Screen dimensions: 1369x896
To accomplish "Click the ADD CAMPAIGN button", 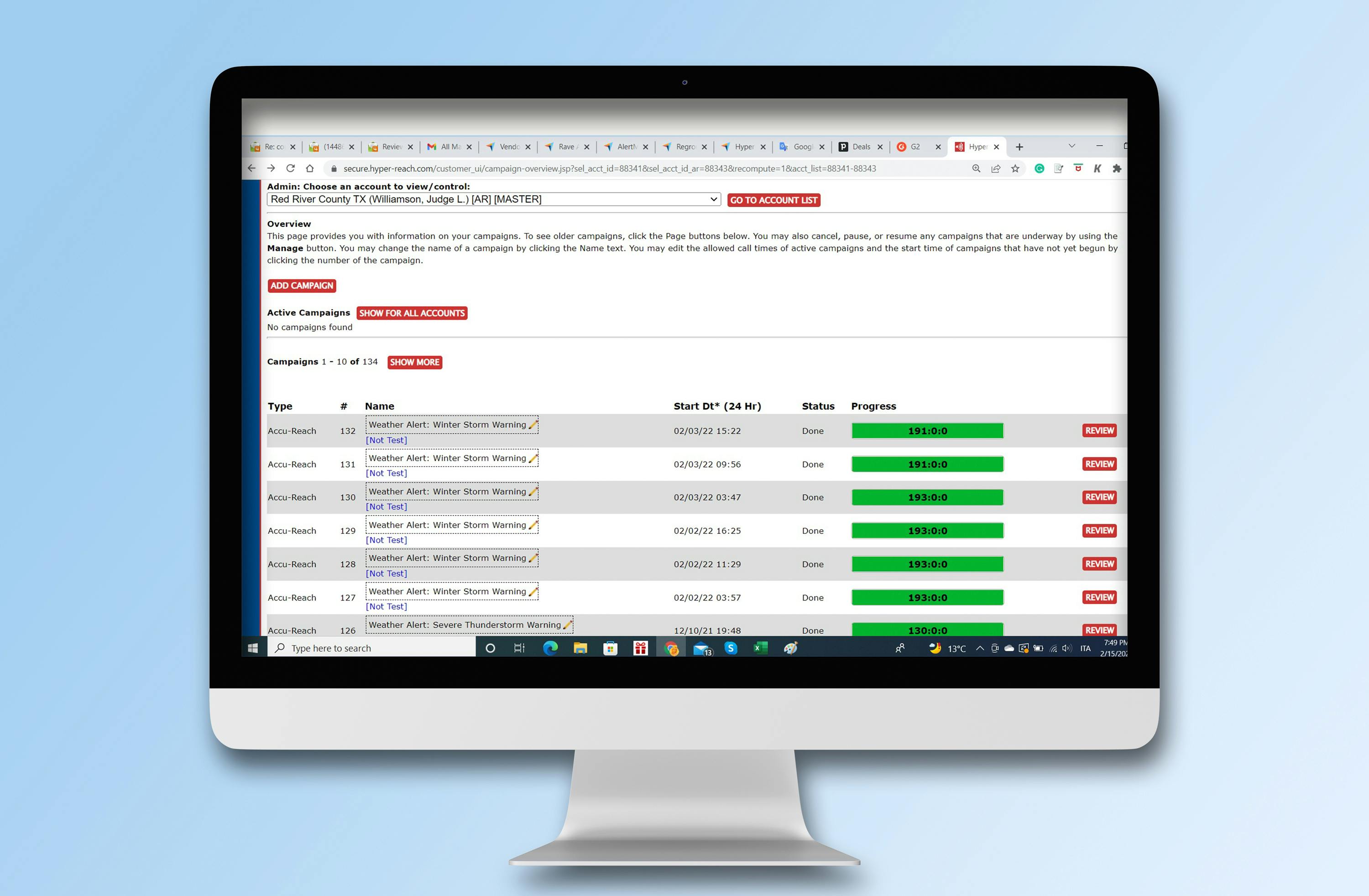I will point(302,286).
